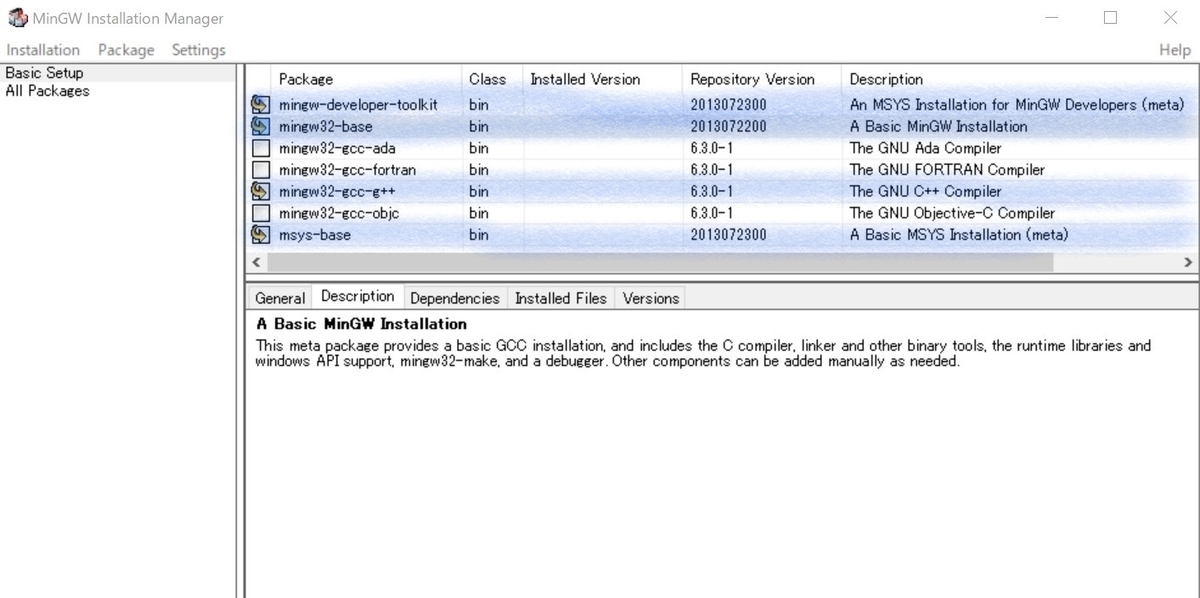Image resolution: width=1200 pixels, height=598 pixels.
Task: Click 'An MSYS Installation for MinGW Developers' description
Action: (1017, 105)
